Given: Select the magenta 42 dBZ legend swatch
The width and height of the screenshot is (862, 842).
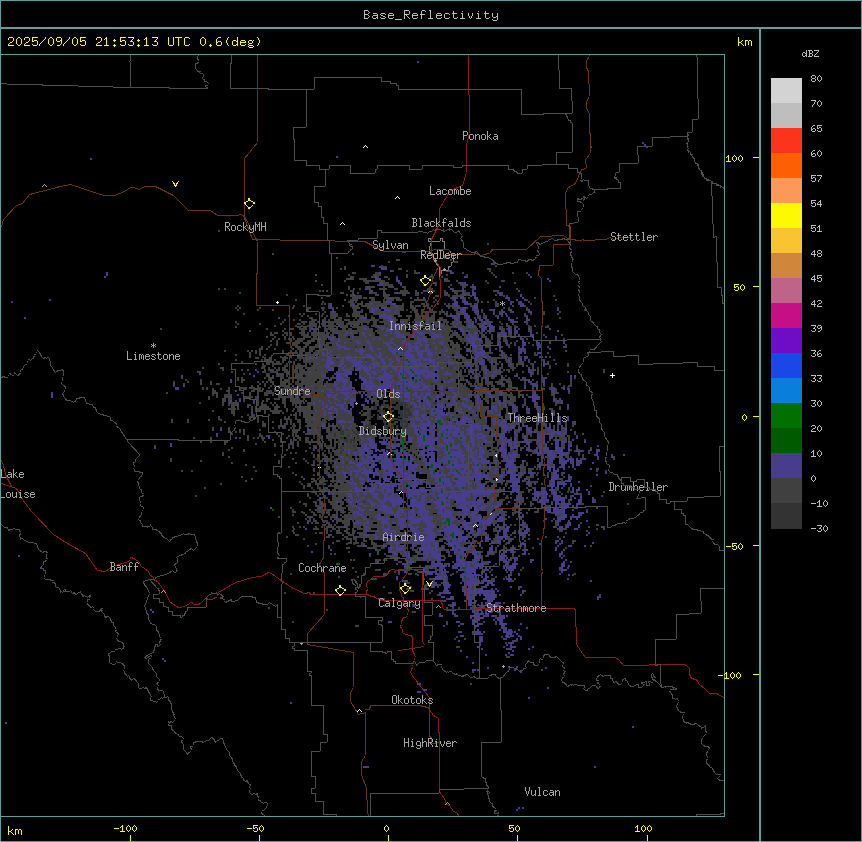Looking at the screenshot, I should pyautogui.click(x=786, y=315).
